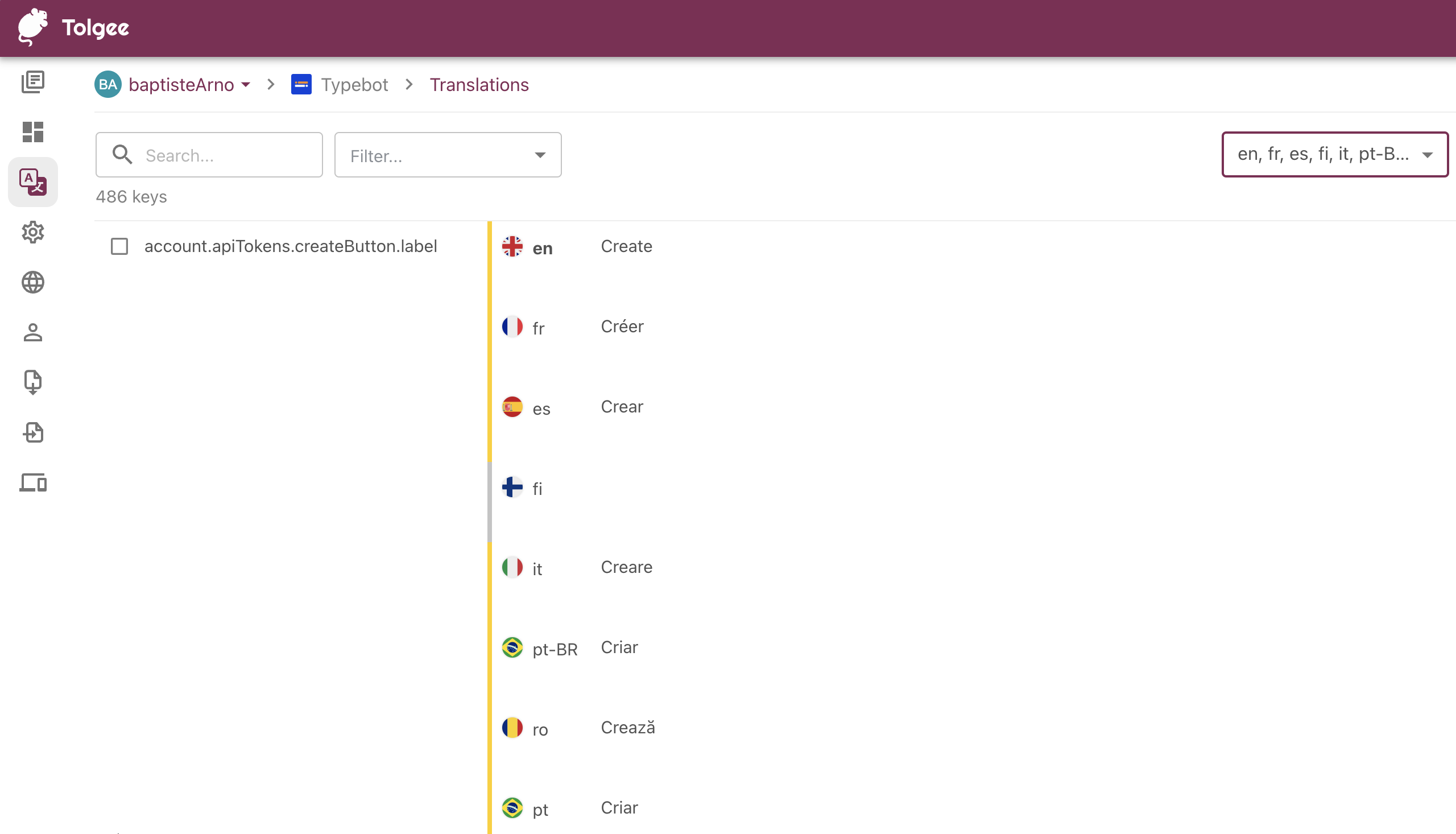Viewport: 1456px width, 834px height.
Task: Open project dashboard sidebar icon
Action: coord(32,132)
